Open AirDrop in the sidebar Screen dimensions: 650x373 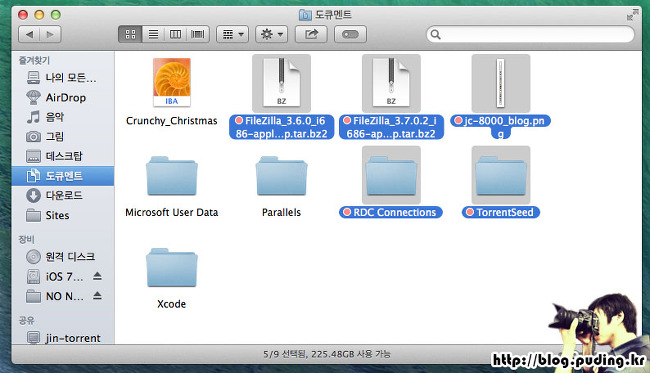coord(63,97)
